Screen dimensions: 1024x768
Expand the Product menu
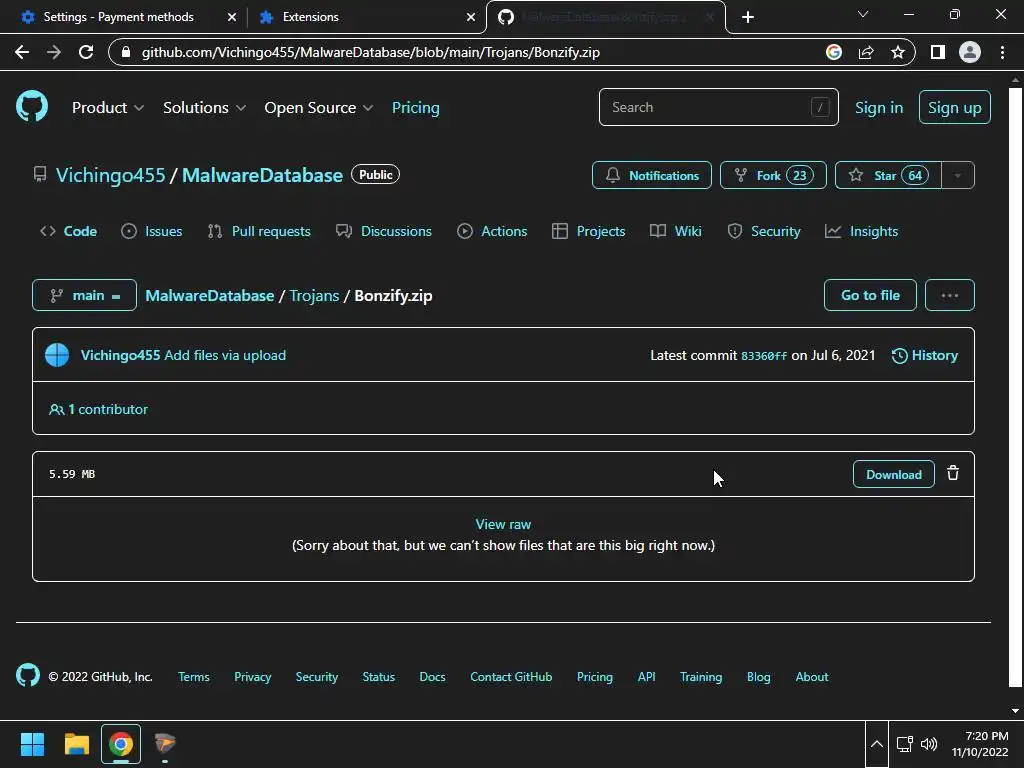coord(108,108)
